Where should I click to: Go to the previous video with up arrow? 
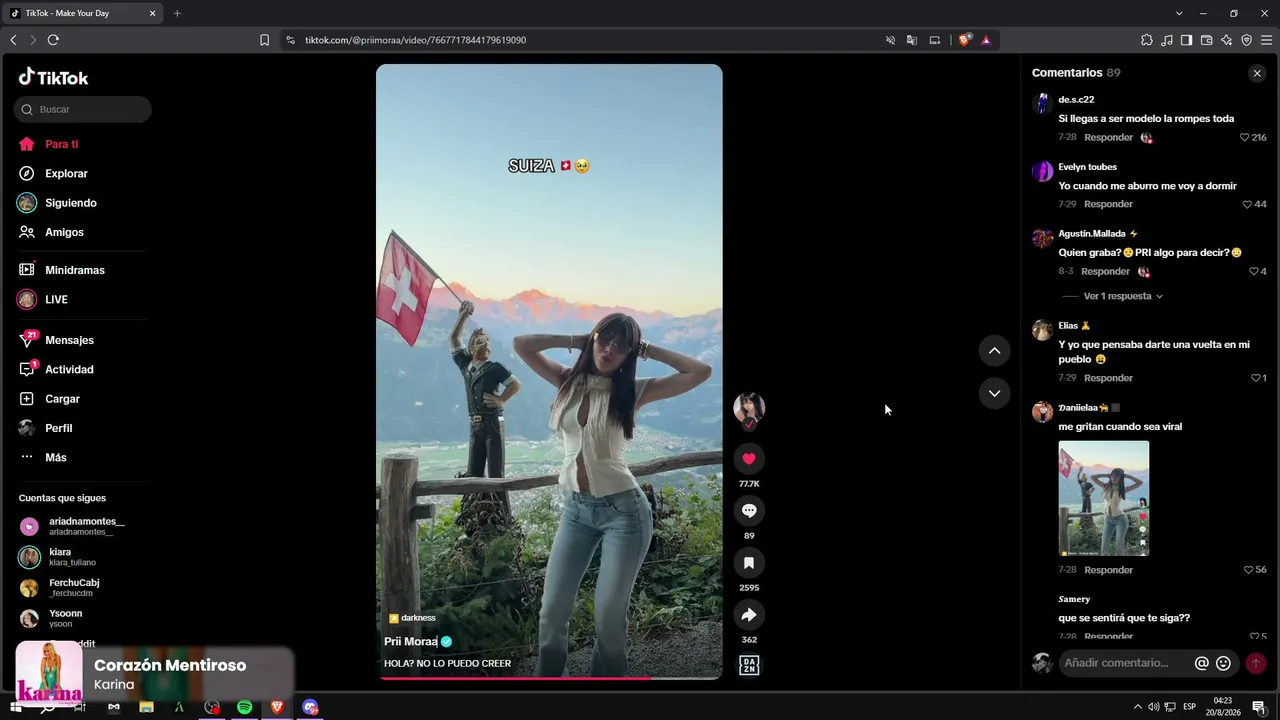tap(994, 351)
